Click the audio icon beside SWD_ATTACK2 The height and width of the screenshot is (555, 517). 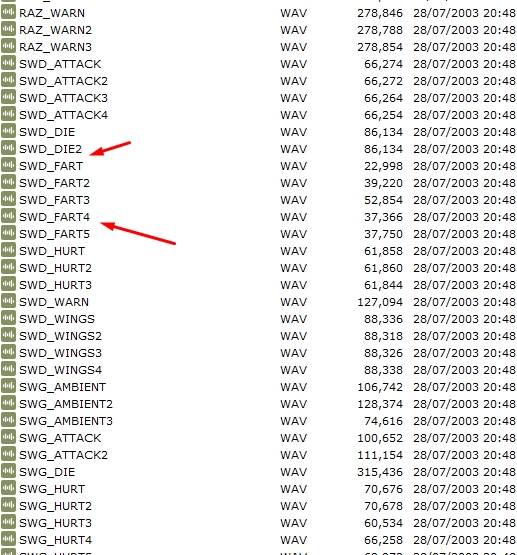[8, 80]
